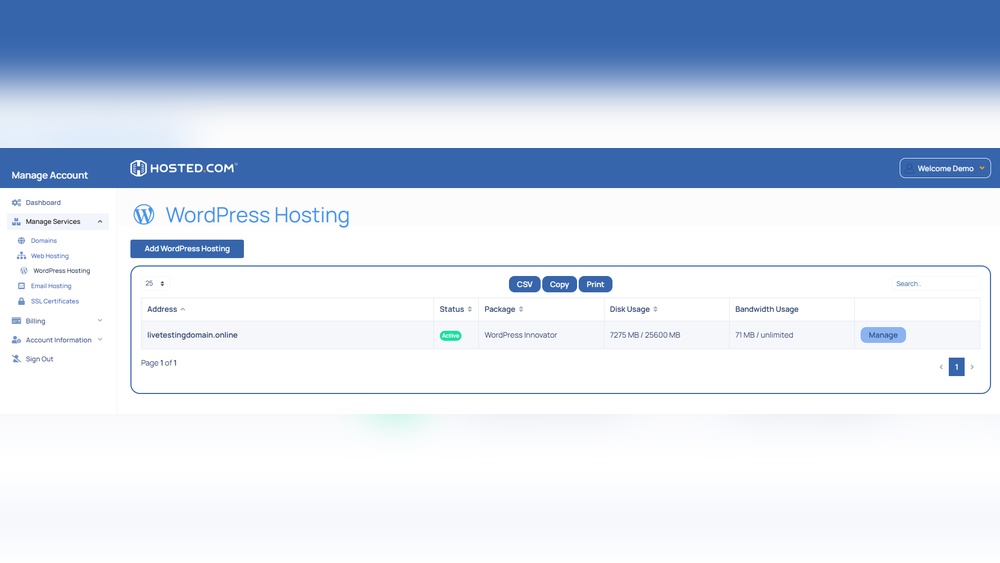Click the Dashboard gear icon
This screenshot has height=563, width=1000.
pos(17,202)
